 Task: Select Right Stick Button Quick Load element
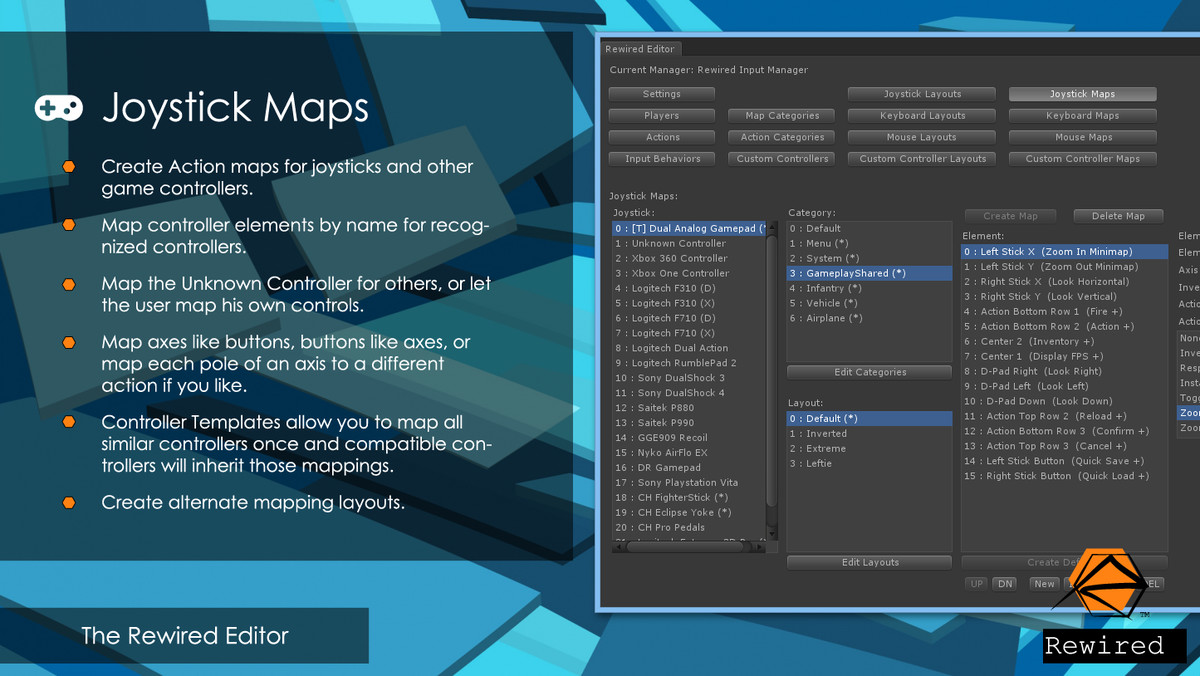1064,477
